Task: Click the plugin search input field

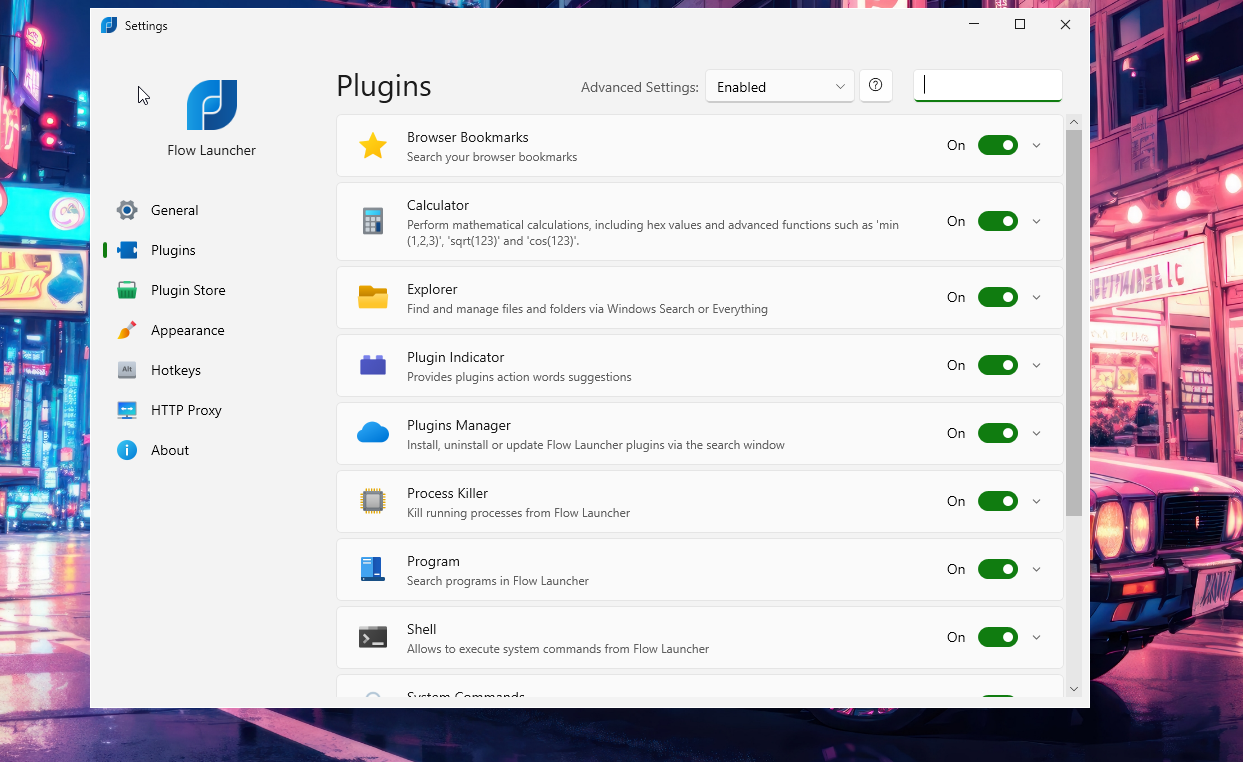Action: pyautogui.click(x=987, y=86)
